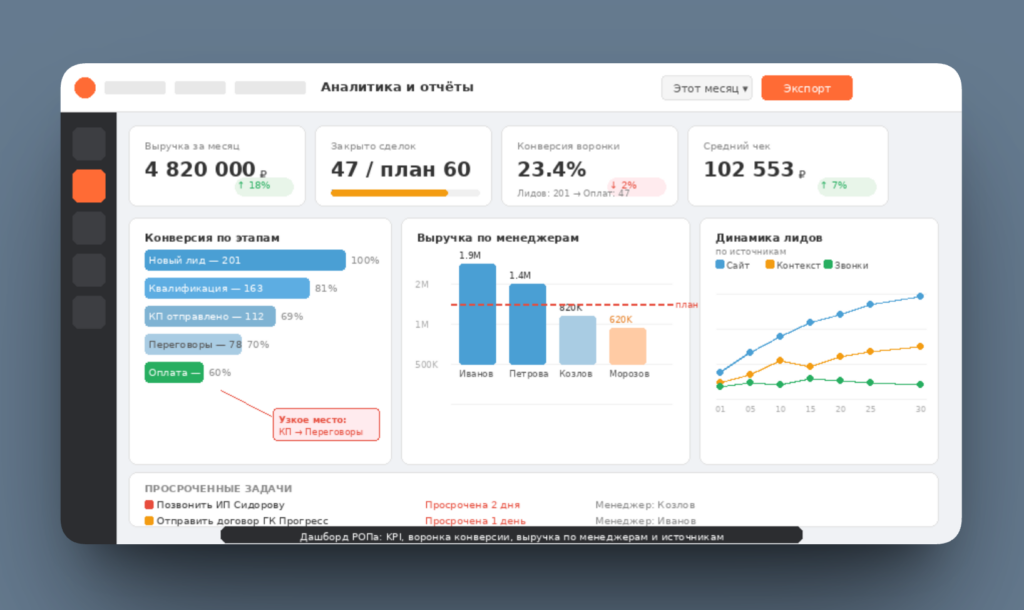The width and height of the screenshot is (1024, 610).
Task: Click the Выручка за месяц card label
Action: click(192, 146)
